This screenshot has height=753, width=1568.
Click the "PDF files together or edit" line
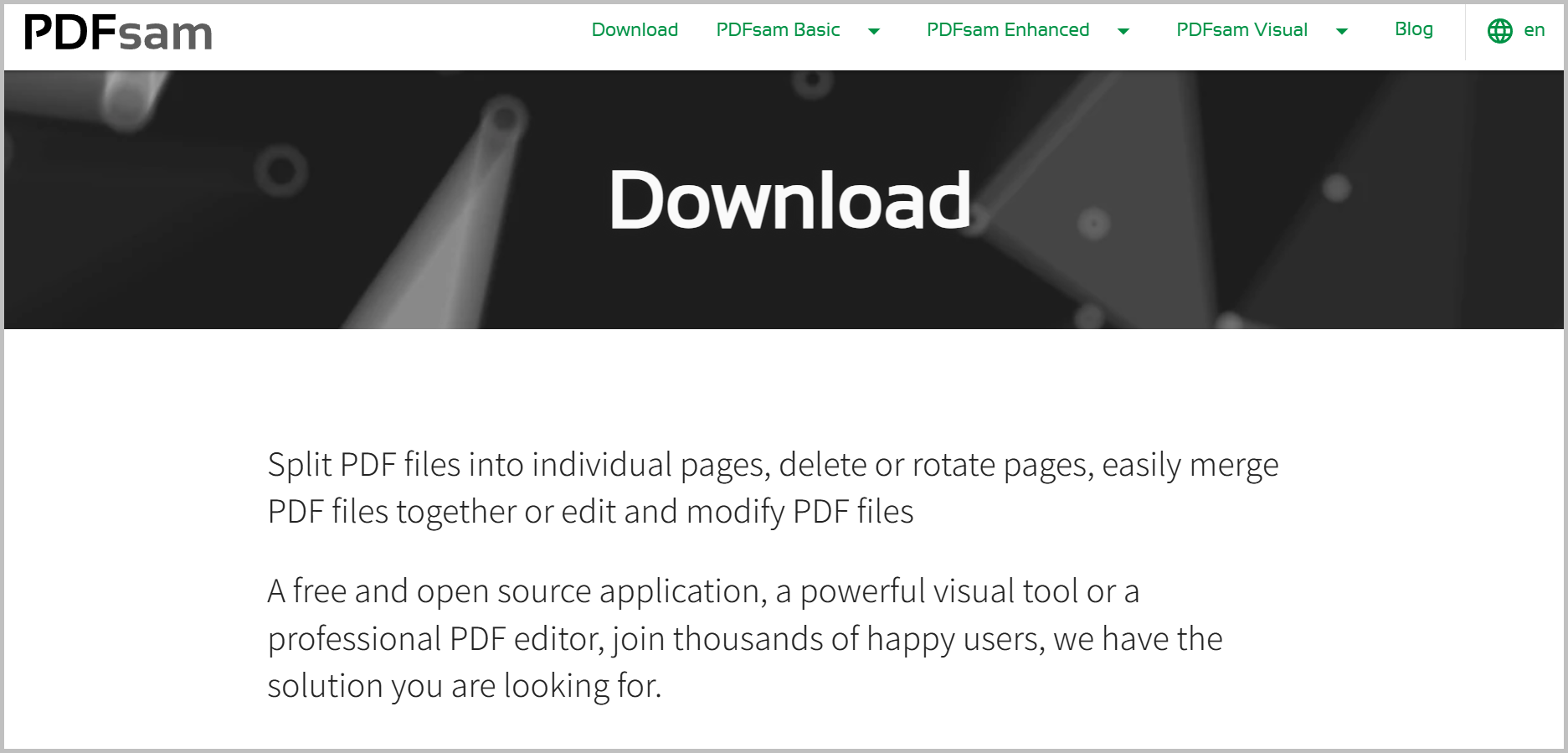pos(590,512)
